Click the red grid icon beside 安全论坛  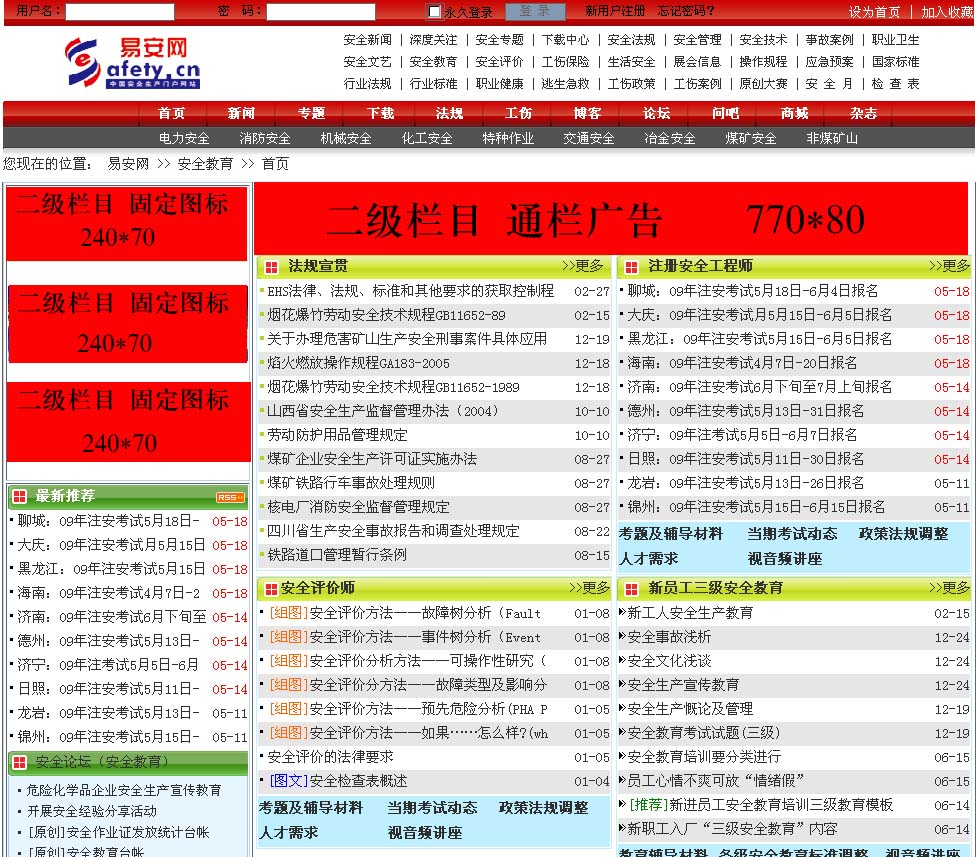[19, 762]
